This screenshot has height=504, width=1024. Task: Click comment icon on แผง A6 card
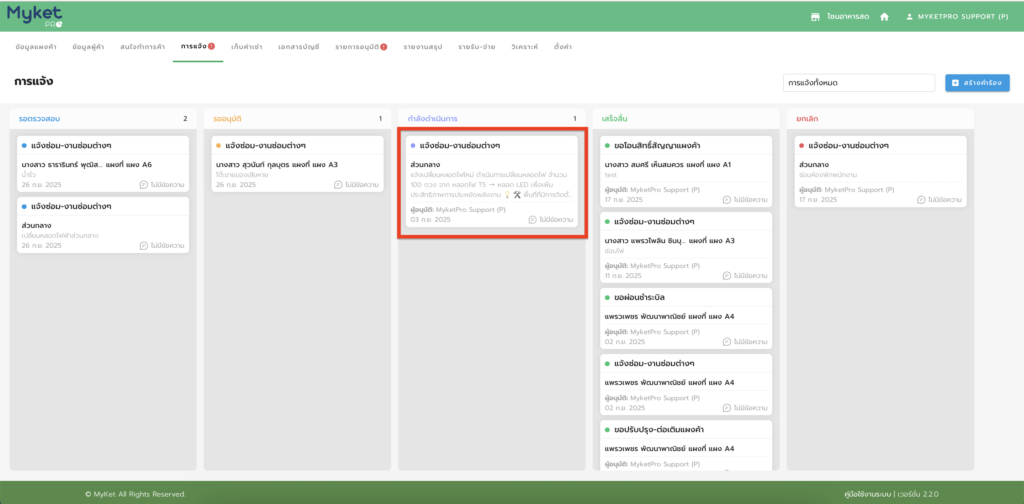tap(144, 185)
